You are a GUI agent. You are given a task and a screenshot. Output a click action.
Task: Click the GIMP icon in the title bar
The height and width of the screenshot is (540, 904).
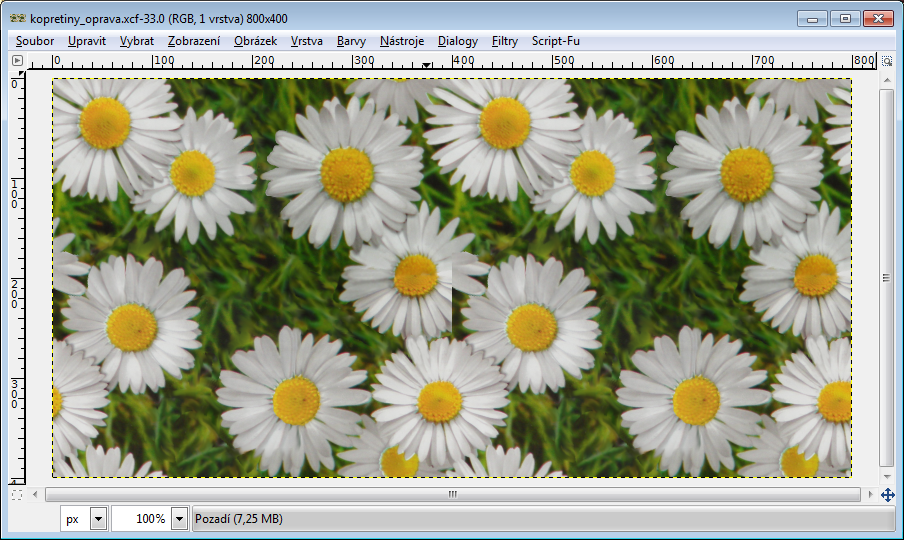point(18,18)
